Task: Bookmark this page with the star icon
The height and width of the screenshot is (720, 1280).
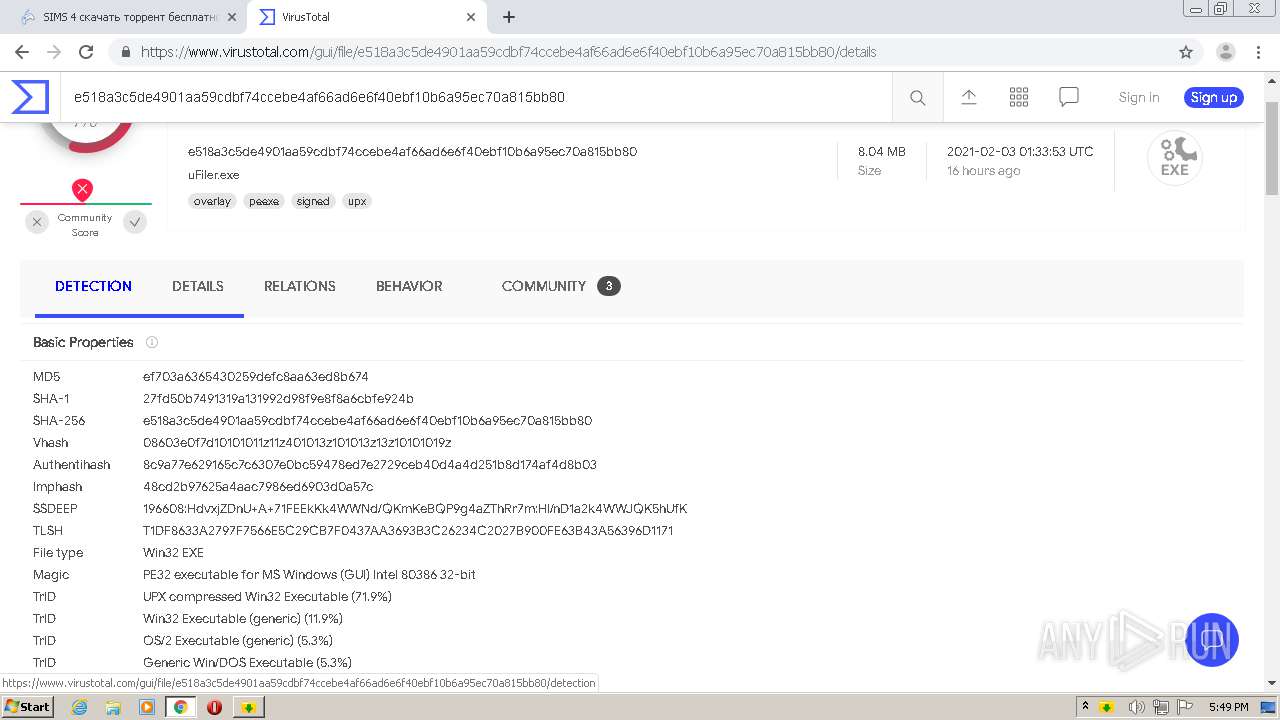Action: tap(1186, 52)
